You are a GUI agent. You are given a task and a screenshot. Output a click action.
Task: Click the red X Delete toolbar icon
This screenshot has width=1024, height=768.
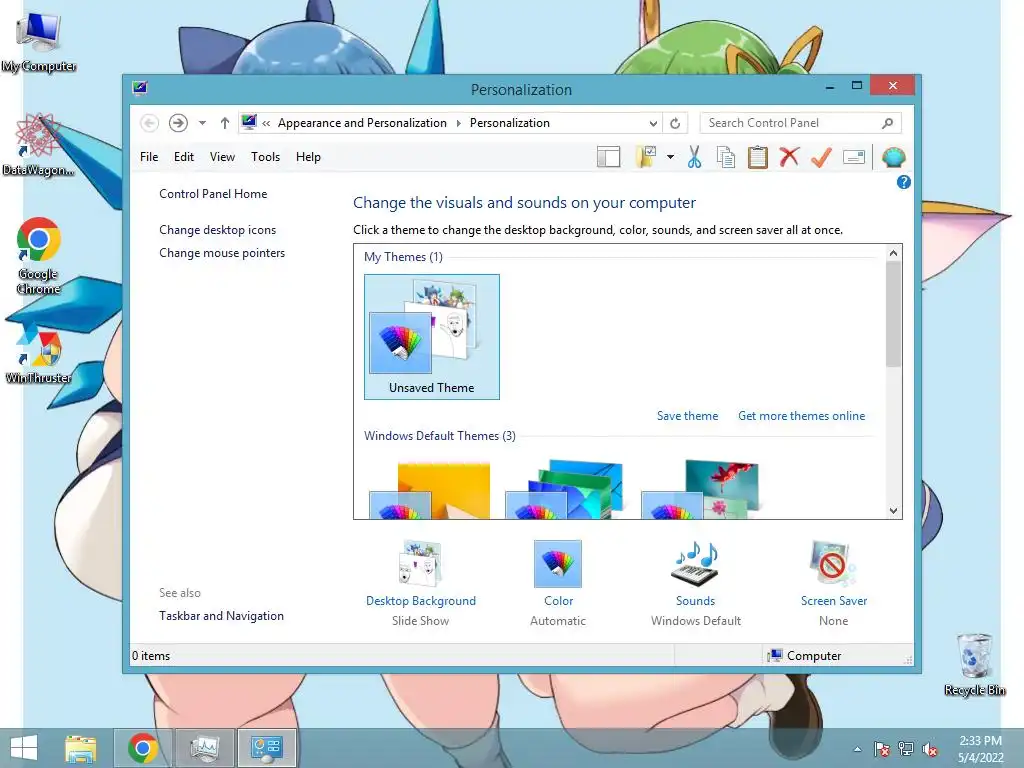[789, 157]
